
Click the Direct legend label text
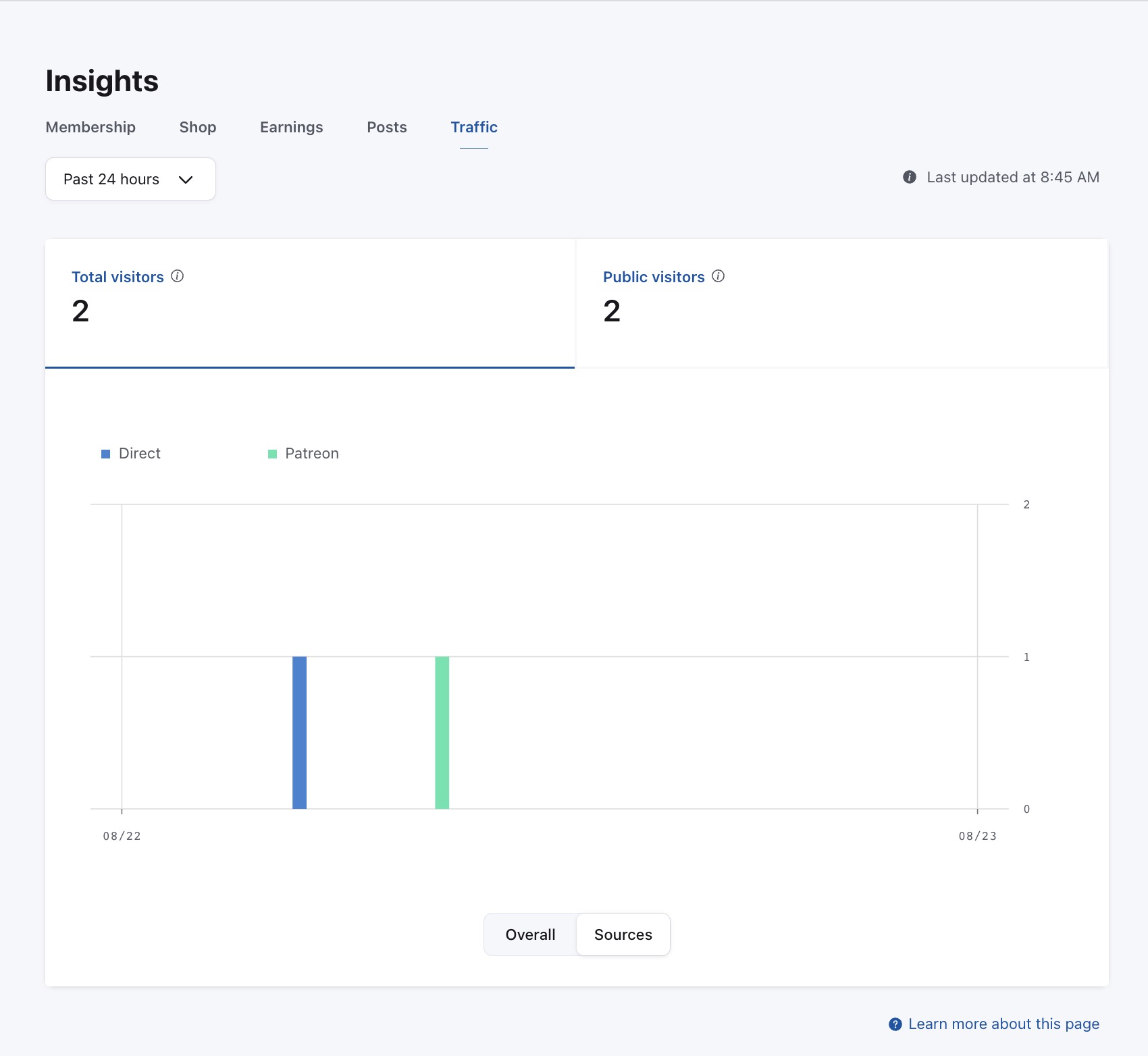140,453
